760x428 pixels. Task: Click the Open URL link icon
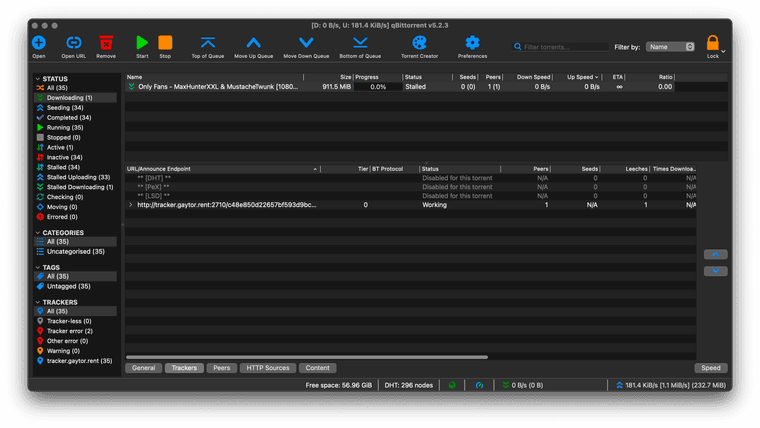74,43
